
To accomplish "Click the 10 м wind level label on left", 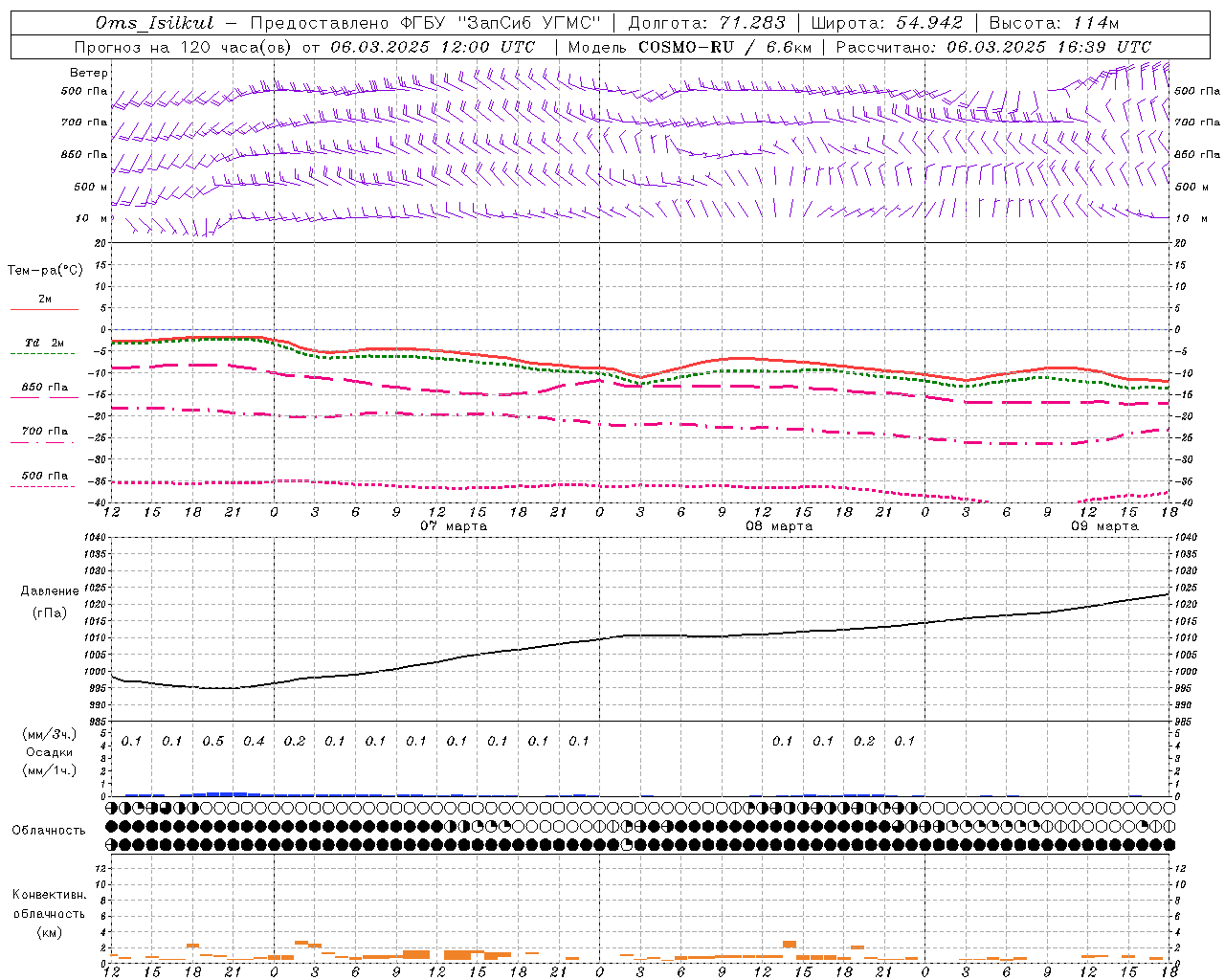I will tap(91, 218).
